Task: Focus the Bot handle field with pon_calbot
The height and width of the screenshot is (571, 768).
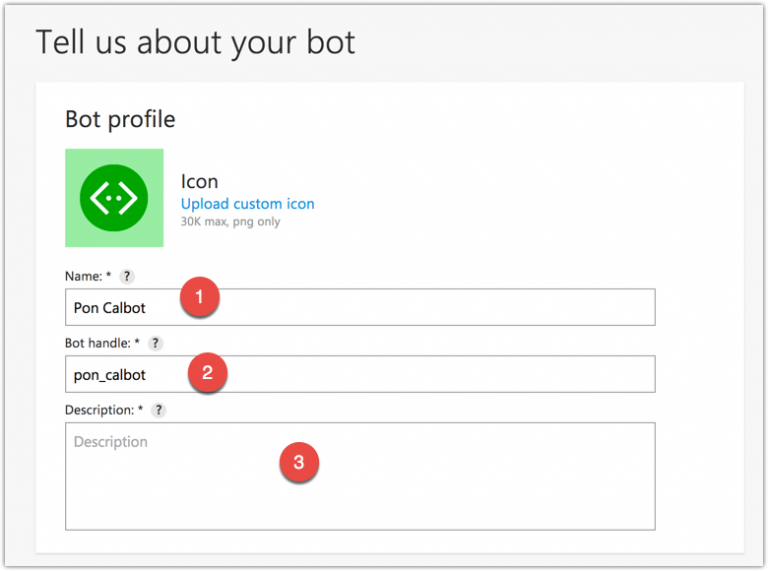Action: [x=360, y=374]
